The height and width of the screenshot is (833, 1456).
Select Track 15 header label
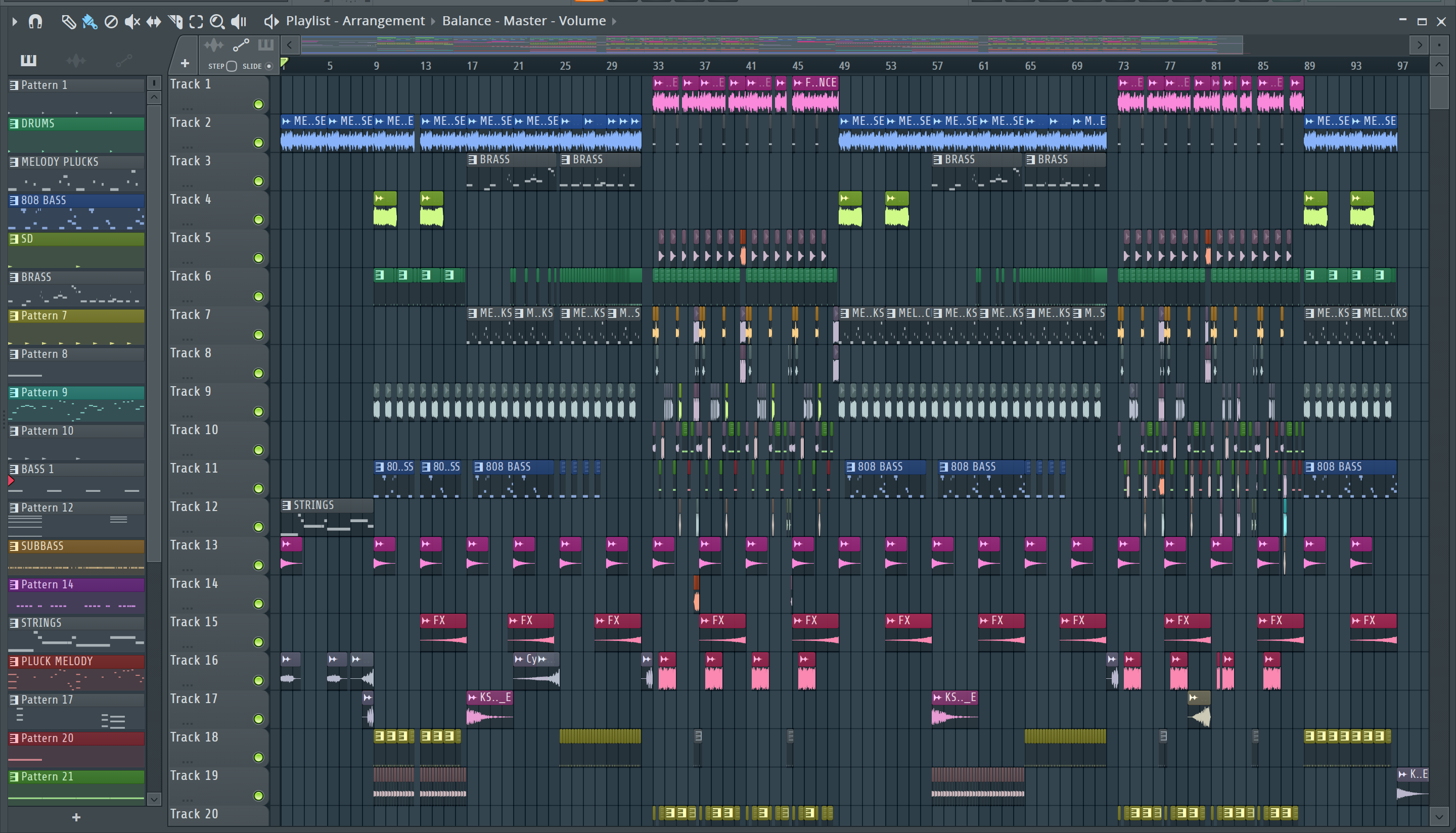(x=194, y=622)
